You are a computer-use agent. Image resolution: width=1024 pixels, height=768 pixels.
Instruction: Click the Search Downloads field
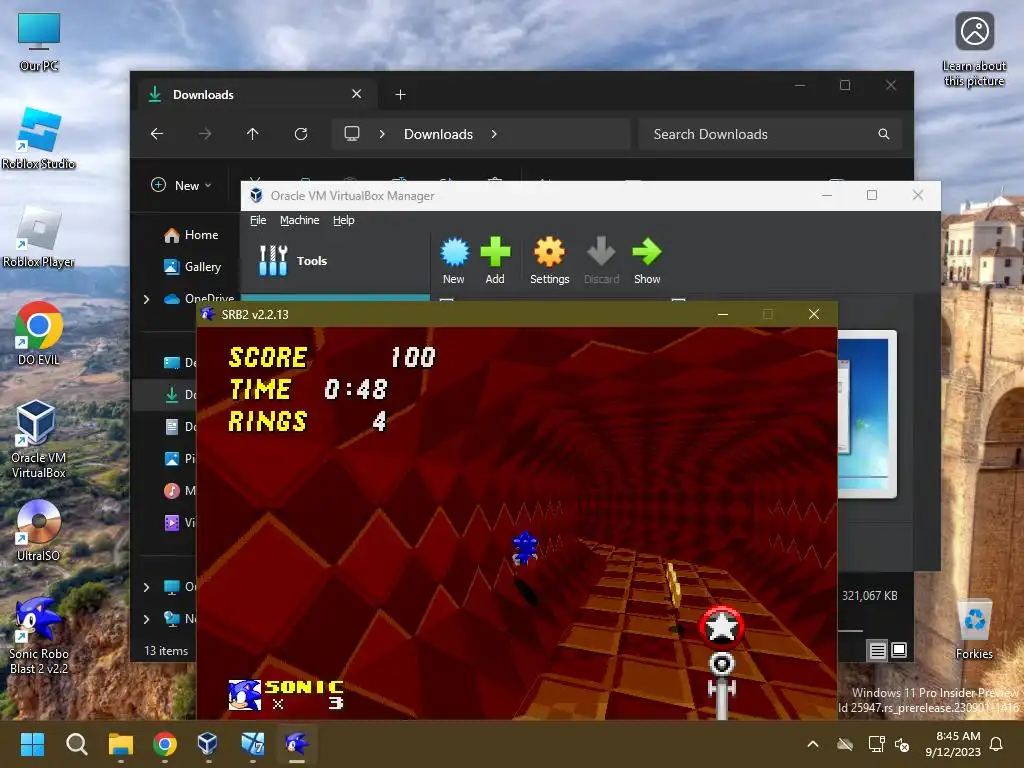tap(771, 134)
